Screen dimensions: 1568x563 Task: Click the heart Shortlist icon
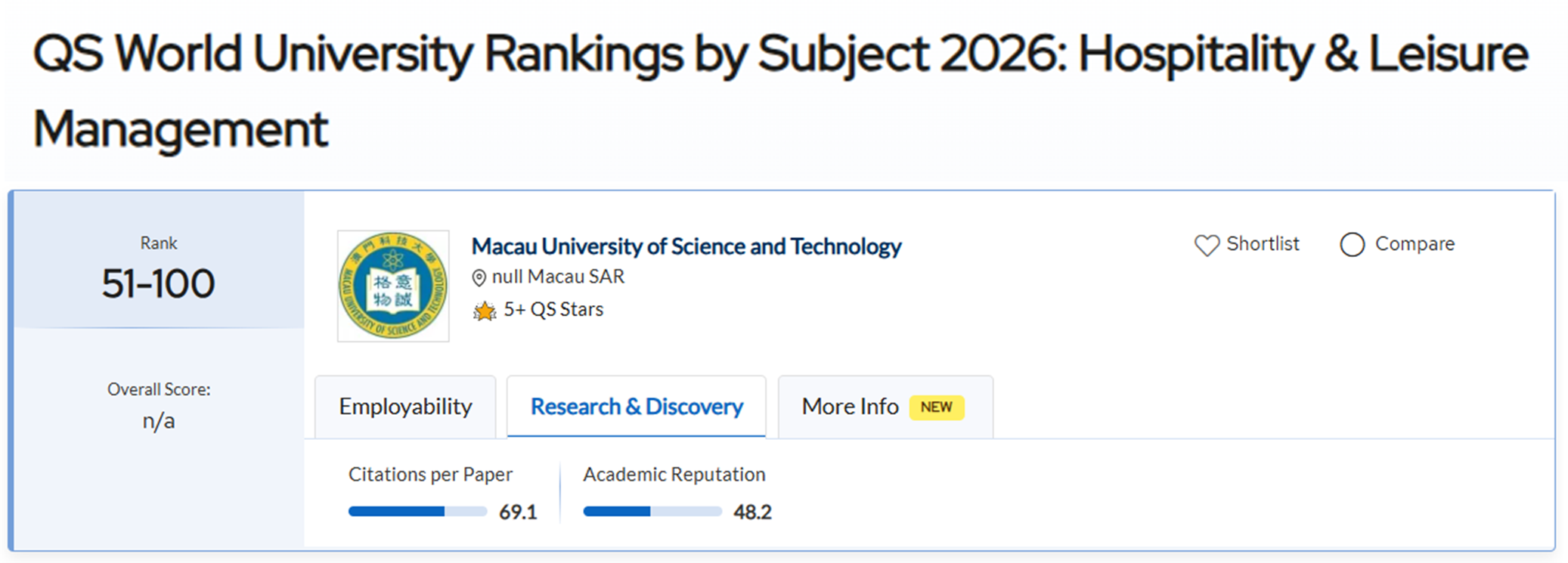click(x=1207, y=245)
